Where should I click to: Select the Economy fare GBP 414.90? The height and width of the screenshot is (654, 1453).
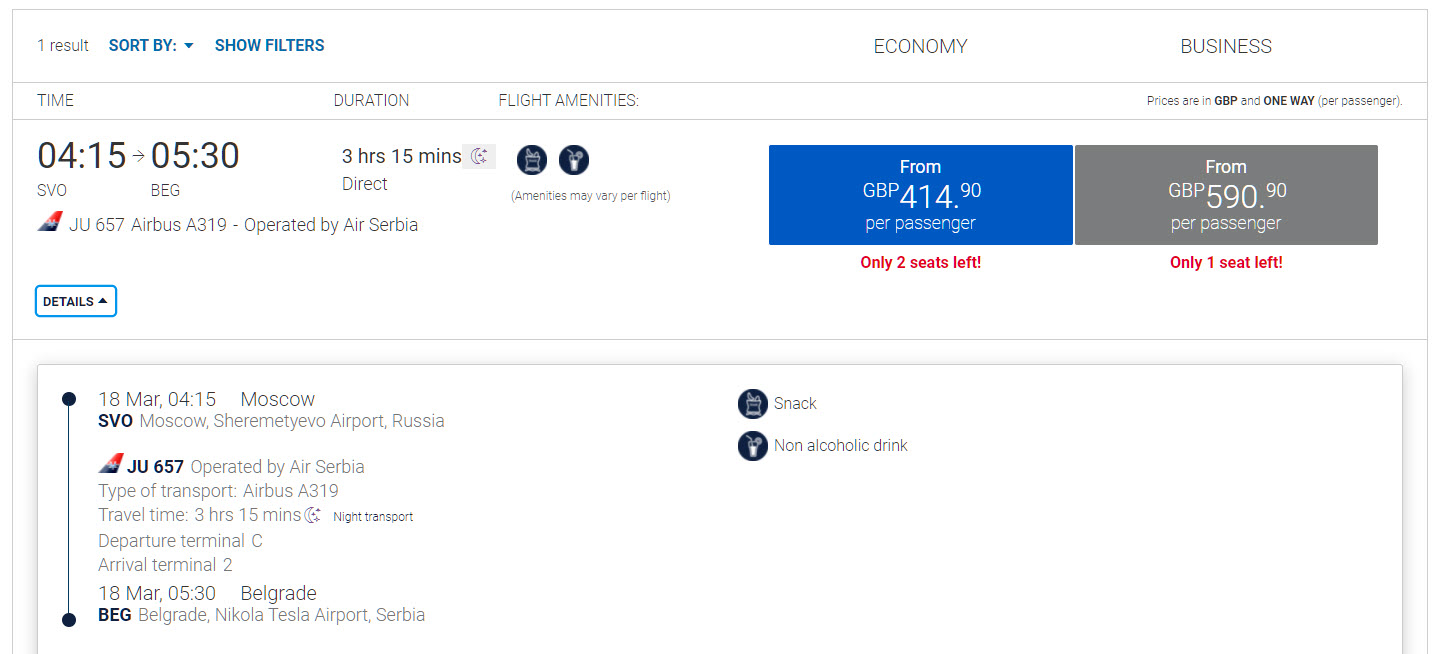(920, 195)
